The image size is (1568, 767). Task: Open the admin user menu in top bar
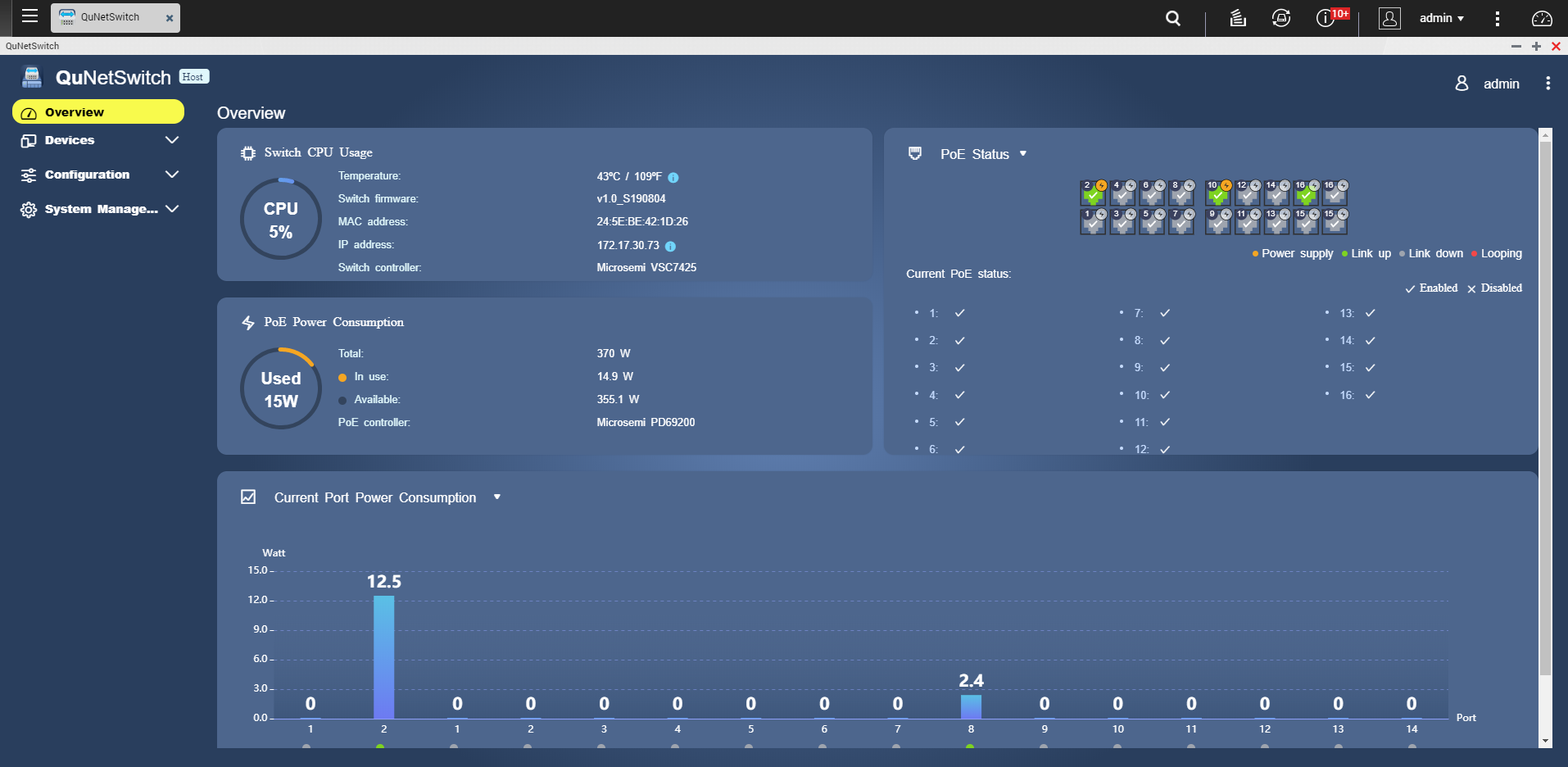(x=1441, y=18)
